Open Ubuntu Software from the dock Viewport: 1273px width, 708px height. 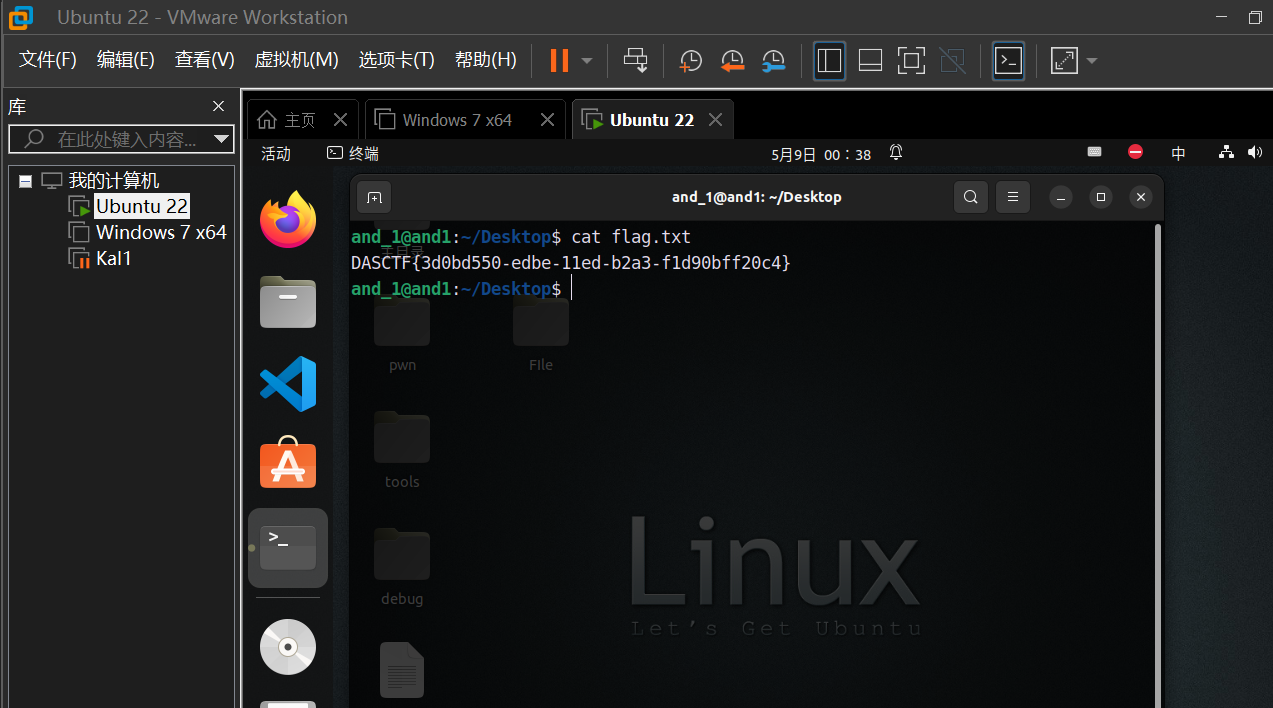(x=288, y=463)
